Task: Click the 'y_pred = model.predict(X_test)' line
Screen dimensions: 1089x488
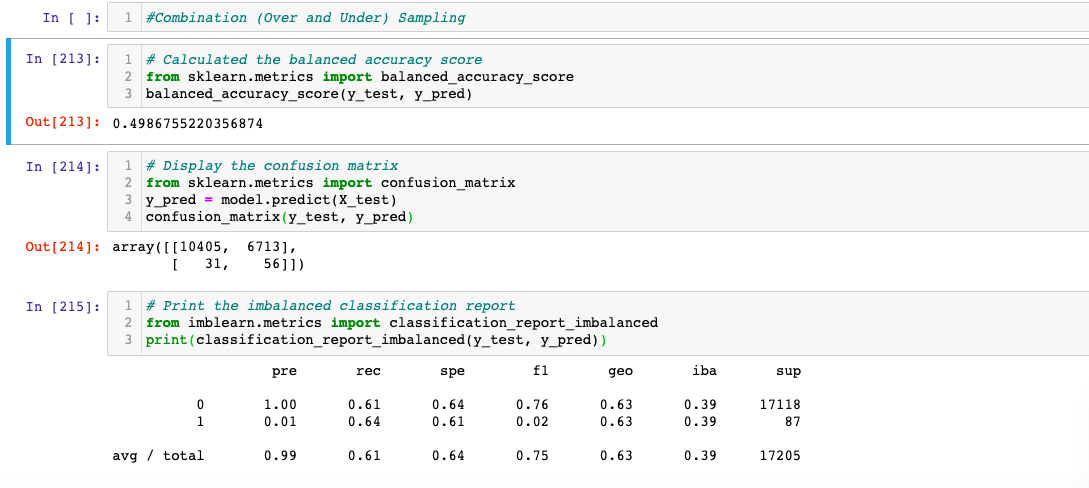Action: 271,201
